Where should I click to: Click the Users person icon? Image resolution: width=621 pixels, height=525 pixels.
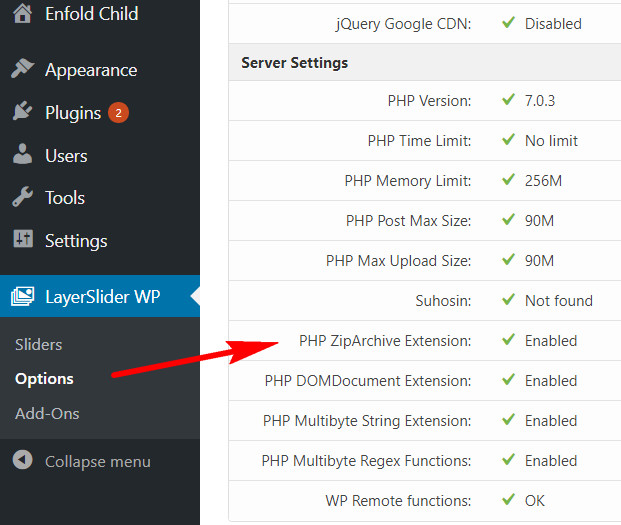tap(22, 156)
